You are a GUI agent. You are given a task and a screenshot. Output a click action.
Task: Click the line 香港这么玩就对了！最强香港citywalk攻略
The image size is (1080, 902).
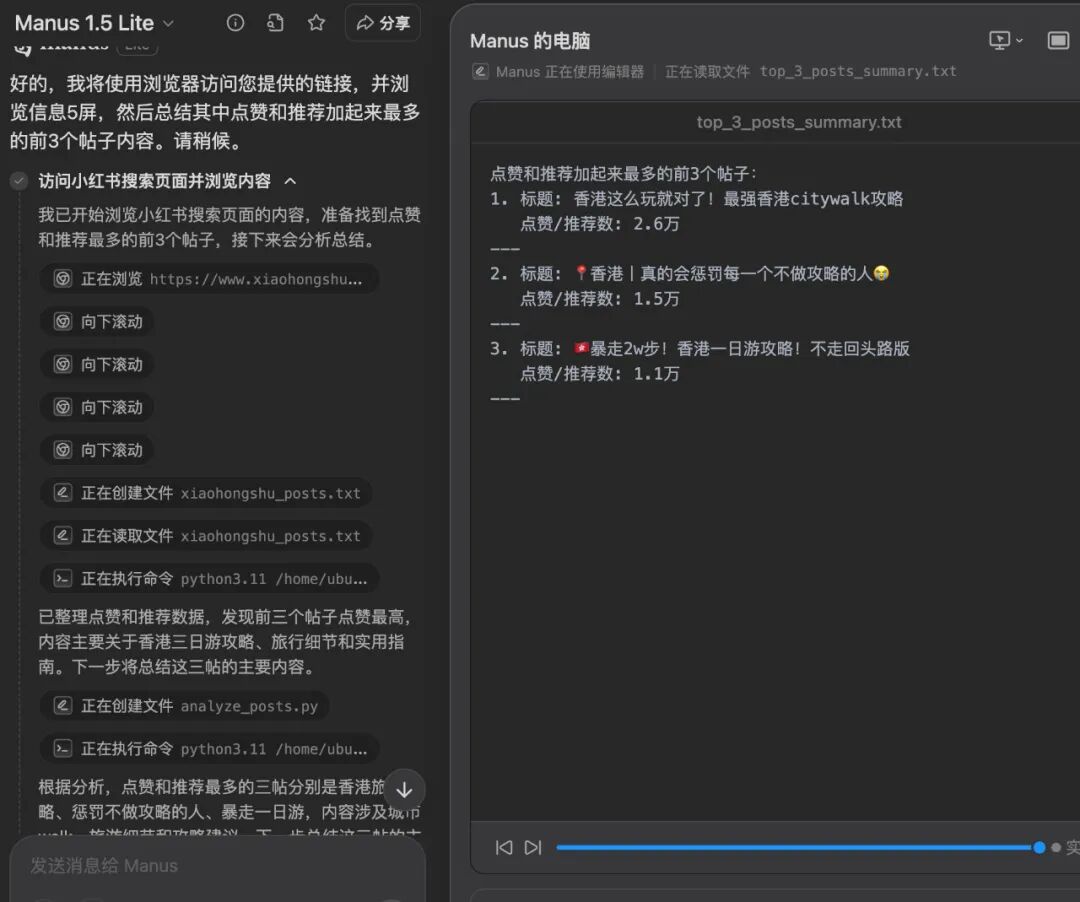pos(738,199)
